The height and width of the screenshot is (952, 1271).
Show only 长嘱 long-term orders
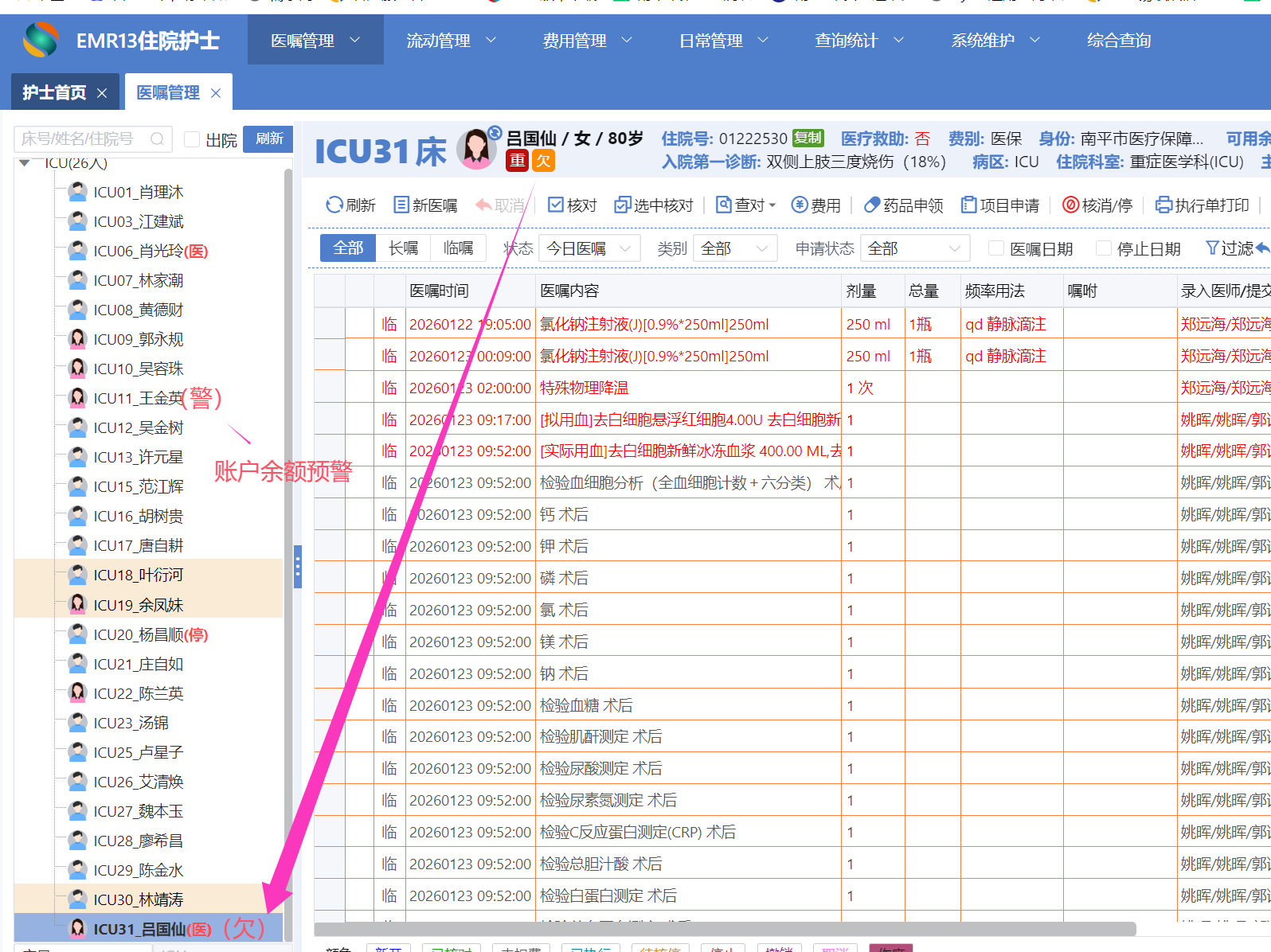click(x=403, y=248)
